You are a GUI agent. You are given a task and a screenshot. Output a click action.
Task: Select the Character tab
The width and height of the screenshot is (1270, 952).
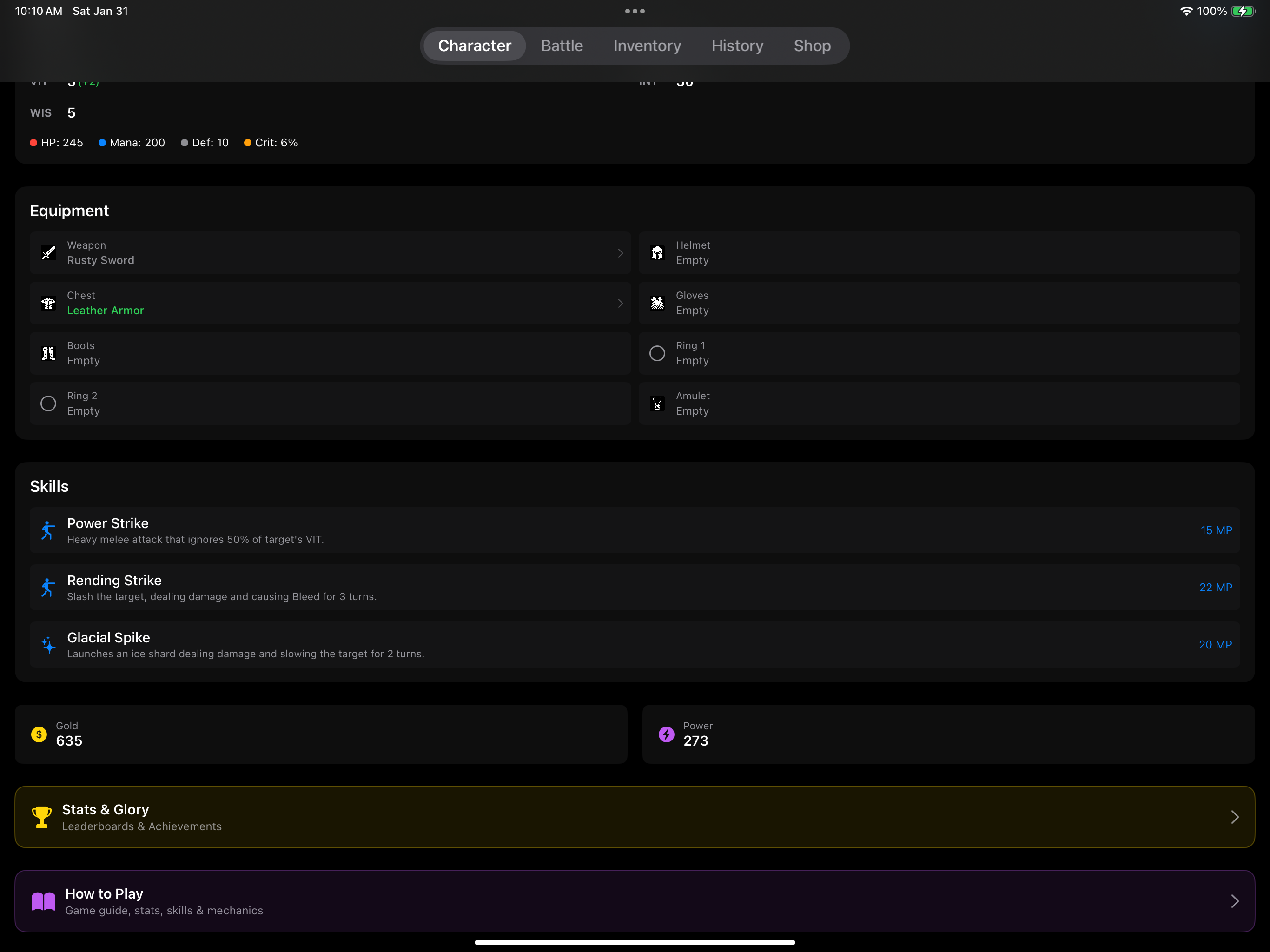pyautogui.click(x=474, y=46)
